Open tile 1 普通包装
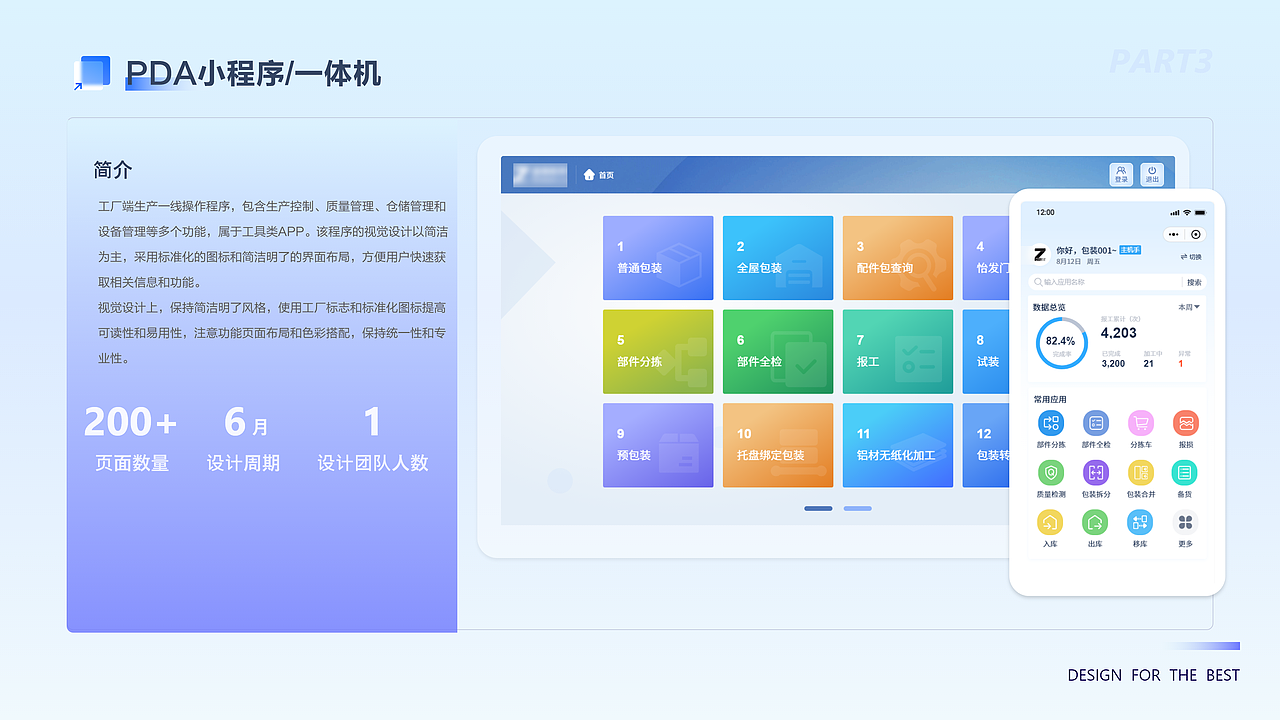1280x720 pixels. tap(658, 258)
